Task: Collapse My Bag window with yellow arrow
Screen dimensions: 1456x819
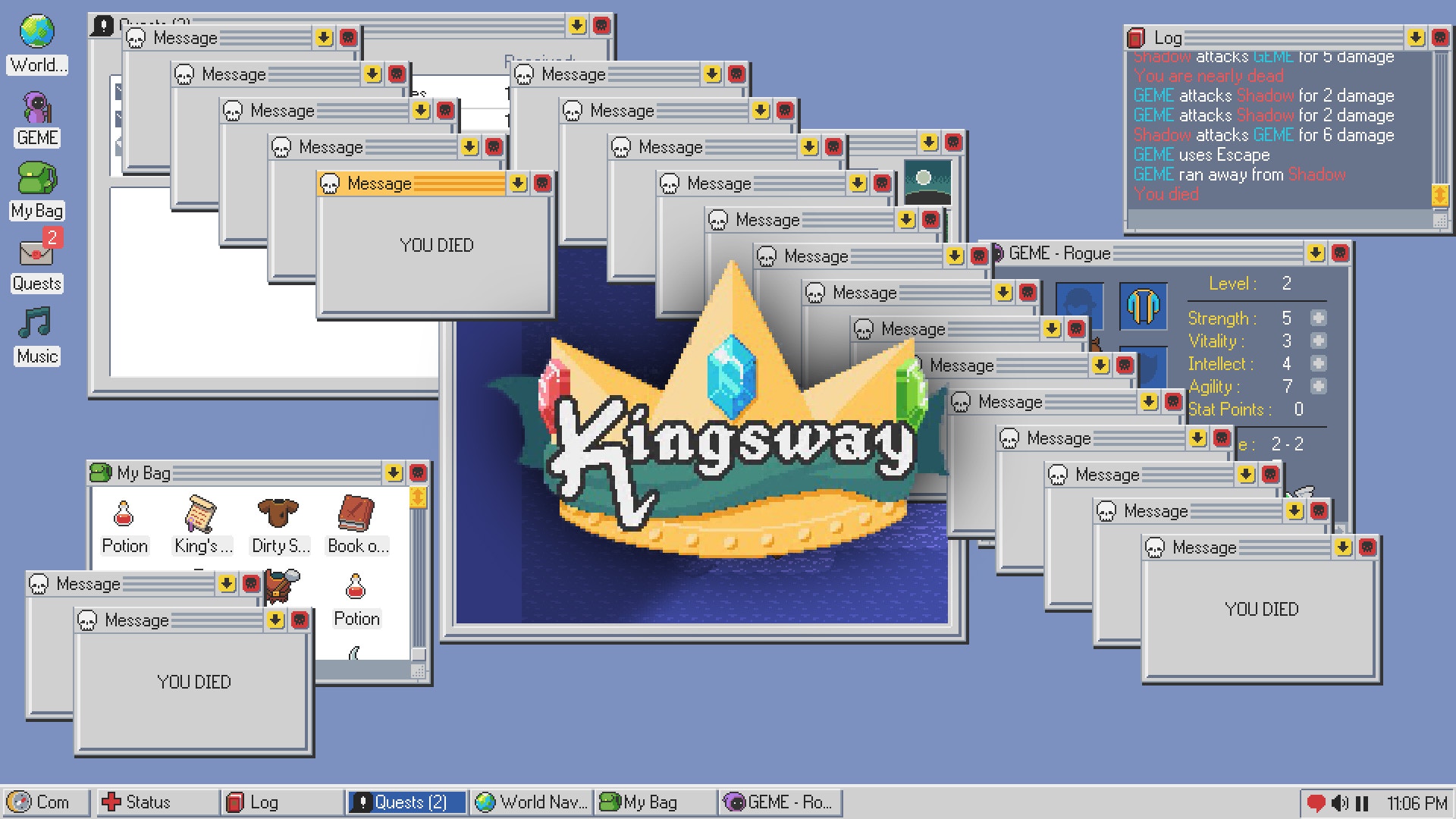Action: pyautogui.click(x=394, y=473)
